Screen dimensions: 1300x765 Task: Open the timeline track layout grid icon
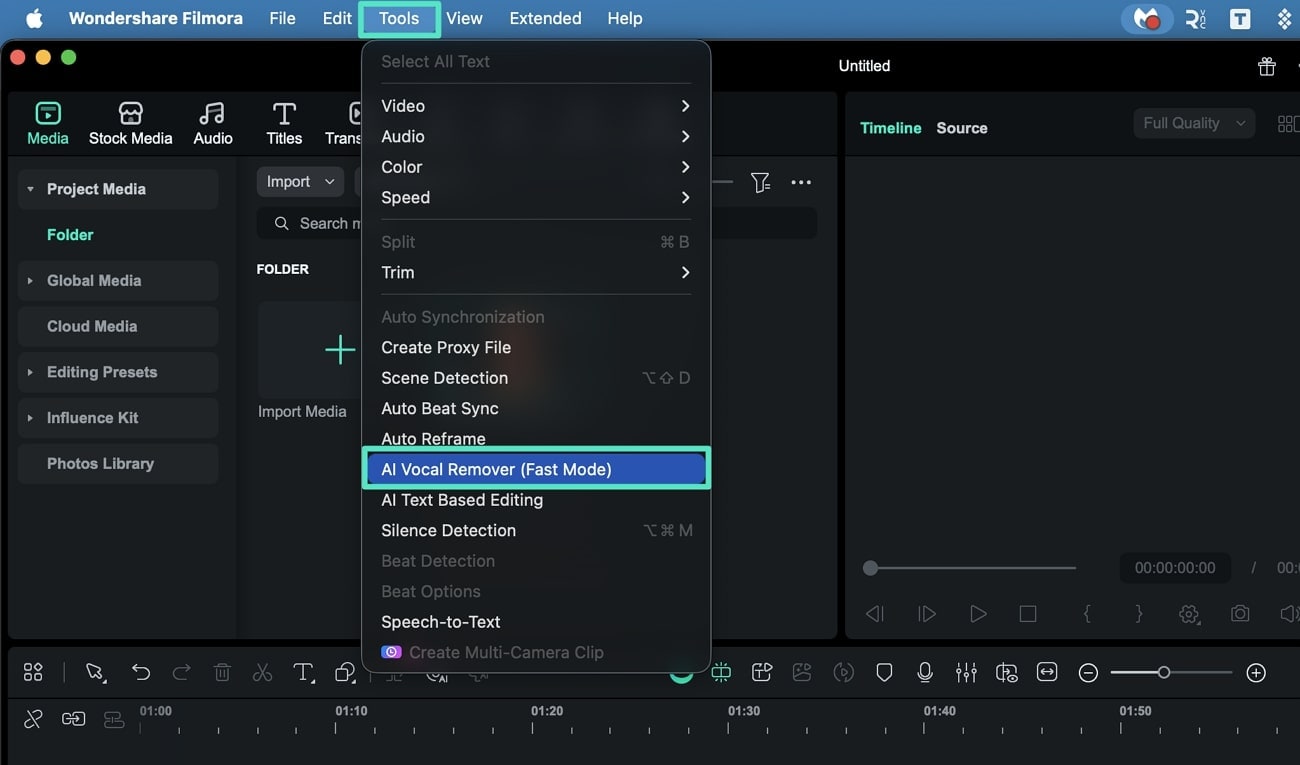pyautogui.click(x=33, y=672)
